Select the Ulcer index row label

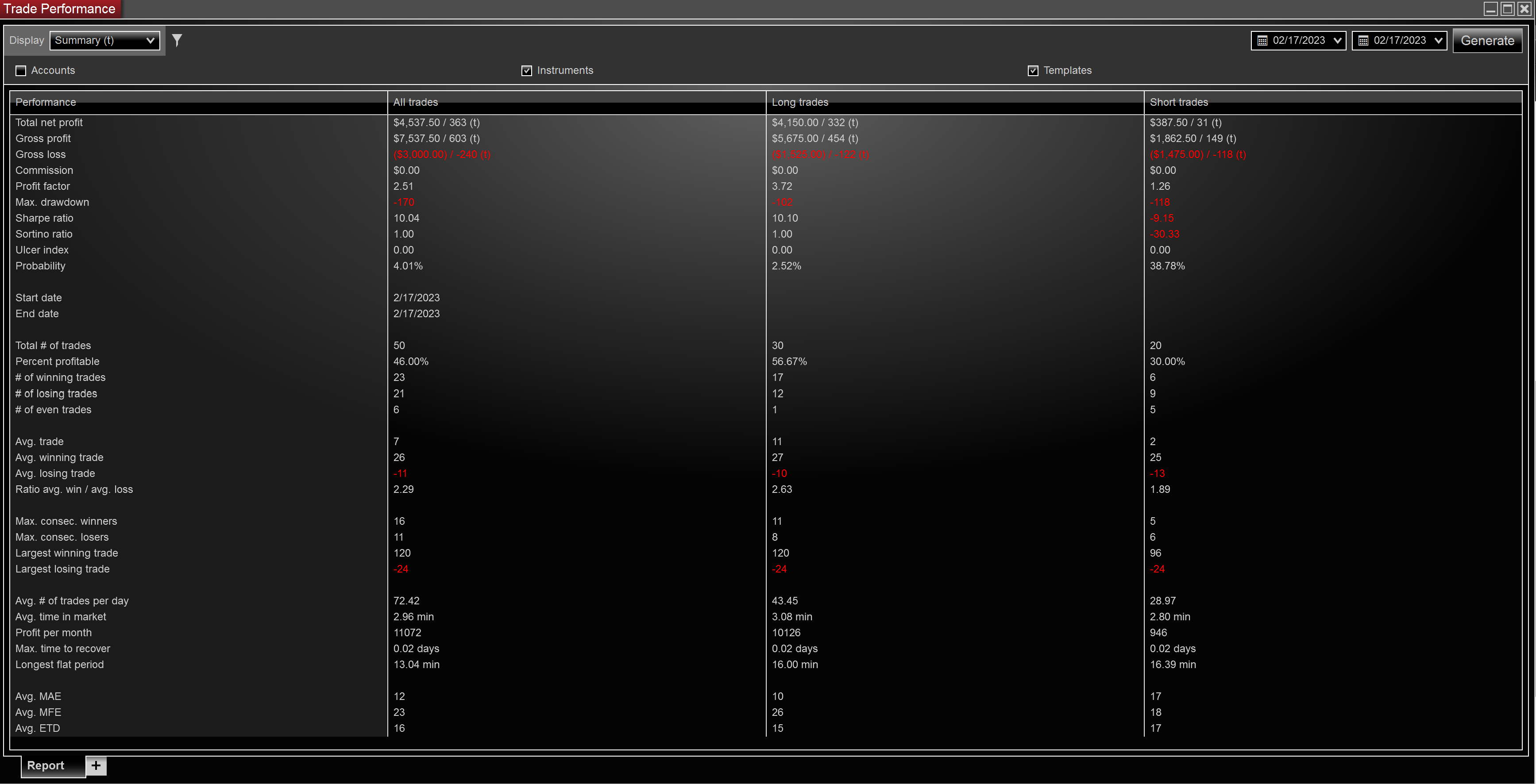(x=42, y=250)
